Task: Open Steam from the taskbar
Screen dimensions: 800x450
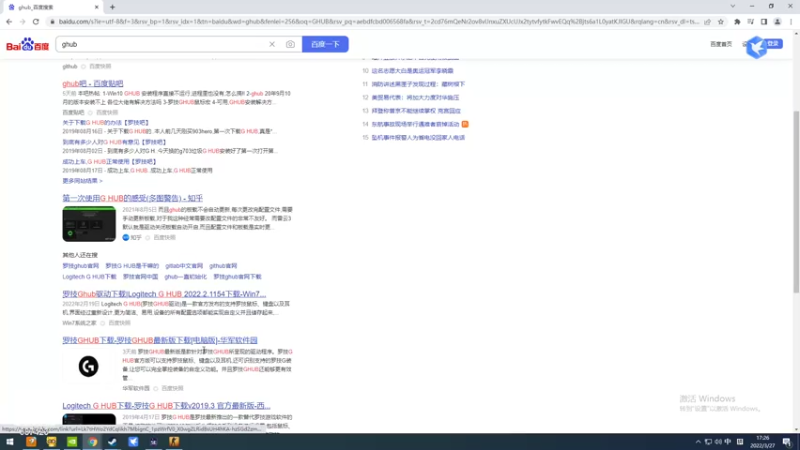Action: [113, 442]
